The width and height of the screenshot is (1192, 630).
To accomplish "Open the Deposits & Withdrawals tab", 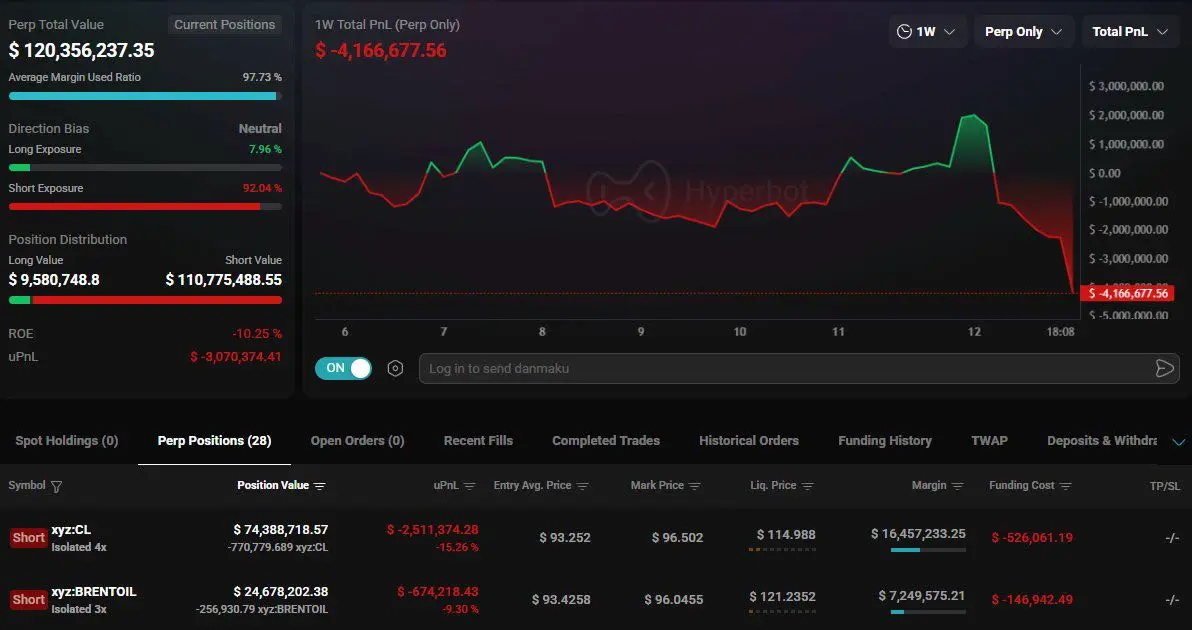I will 1102,441.
